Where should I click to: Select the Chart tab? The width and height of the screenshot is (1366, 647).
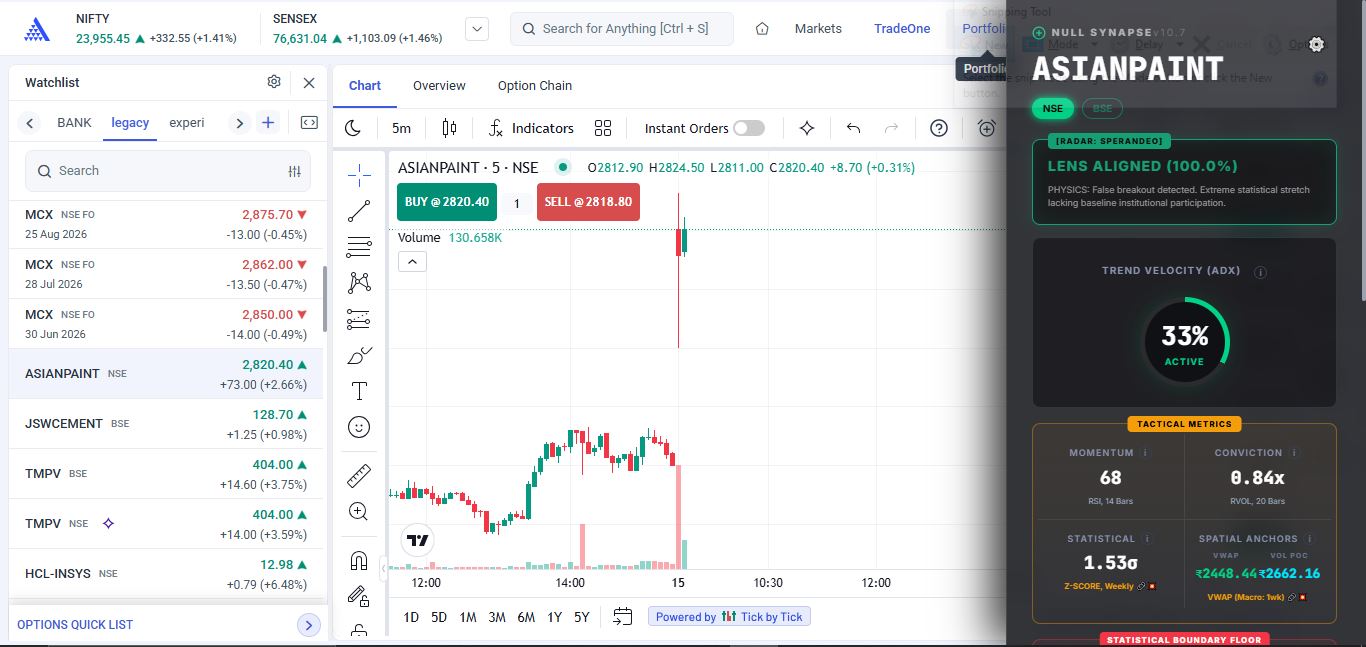365,85
